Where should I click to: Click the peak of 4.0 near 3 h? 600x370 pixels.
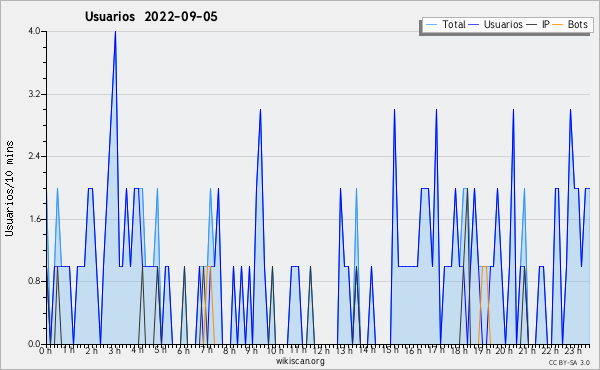coord(115,32)
